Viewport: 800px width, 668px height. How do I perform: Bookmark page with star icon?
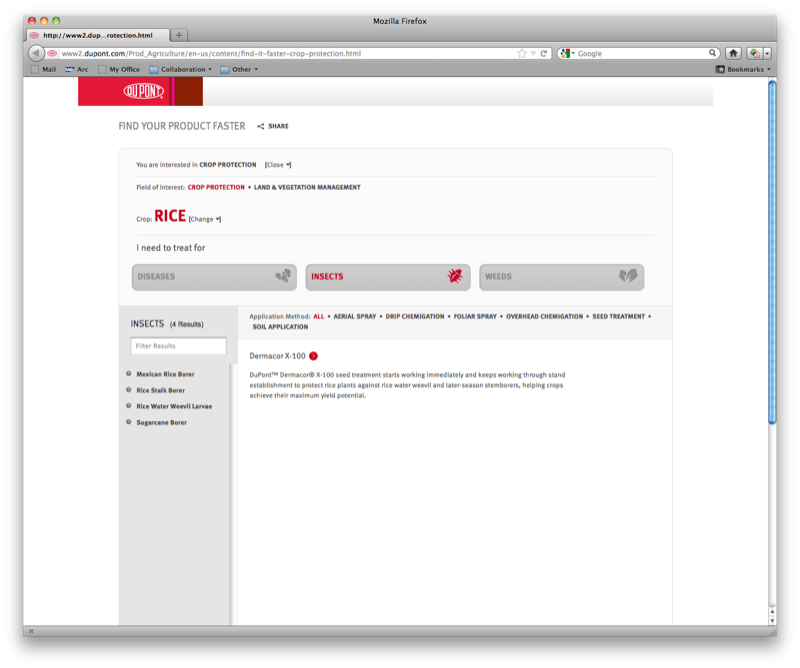[521, 54]
